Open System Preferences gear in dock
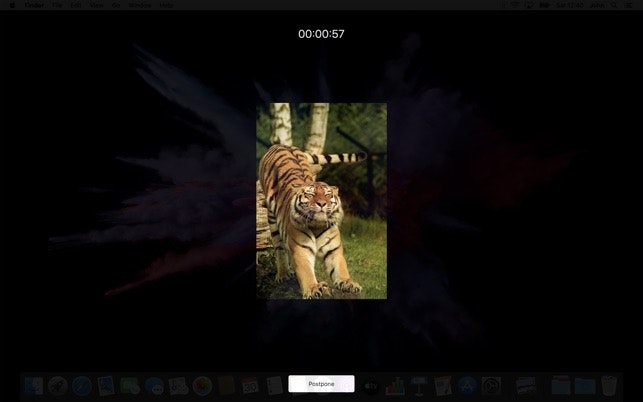Screen dimensions: 643x402 pyautogui.click(x=491, y=386)
